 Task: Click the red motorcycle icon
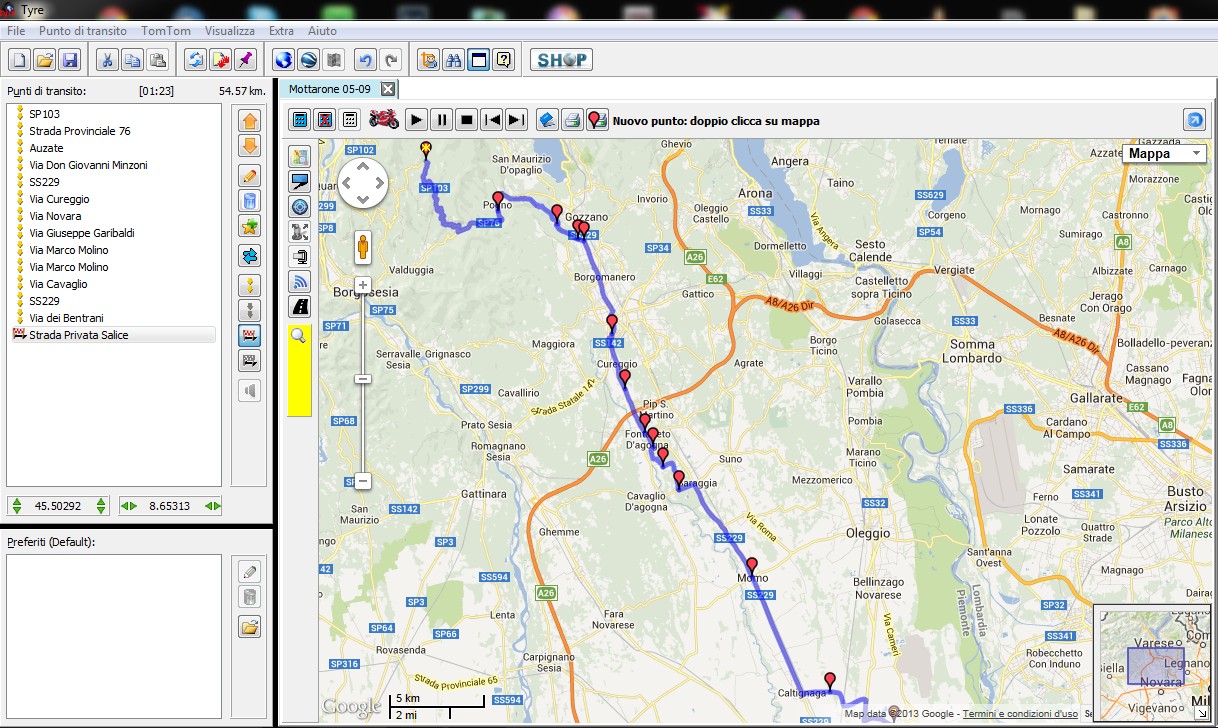(384, 120)
